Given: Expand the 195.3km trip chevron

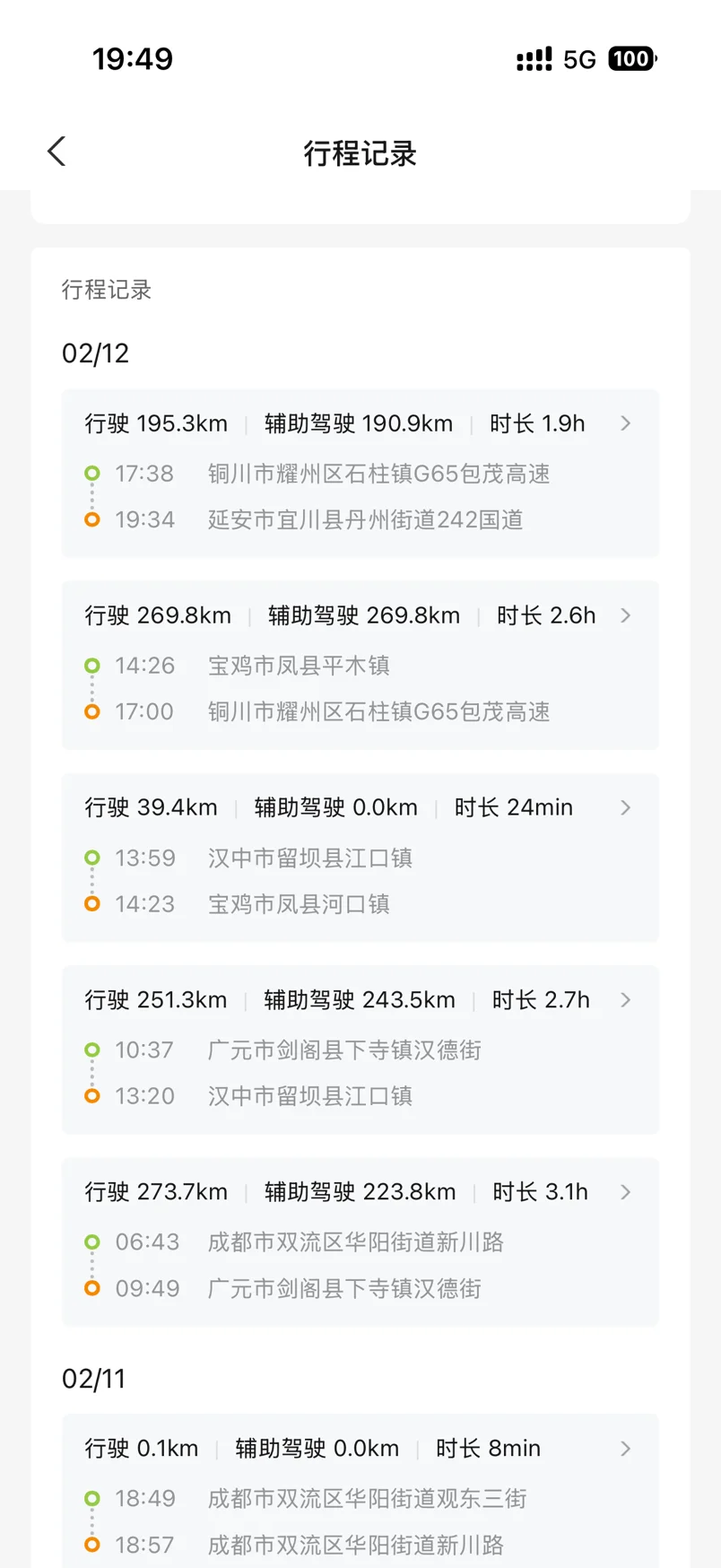Looking at the screenshot, I should (x=626, y=423).
